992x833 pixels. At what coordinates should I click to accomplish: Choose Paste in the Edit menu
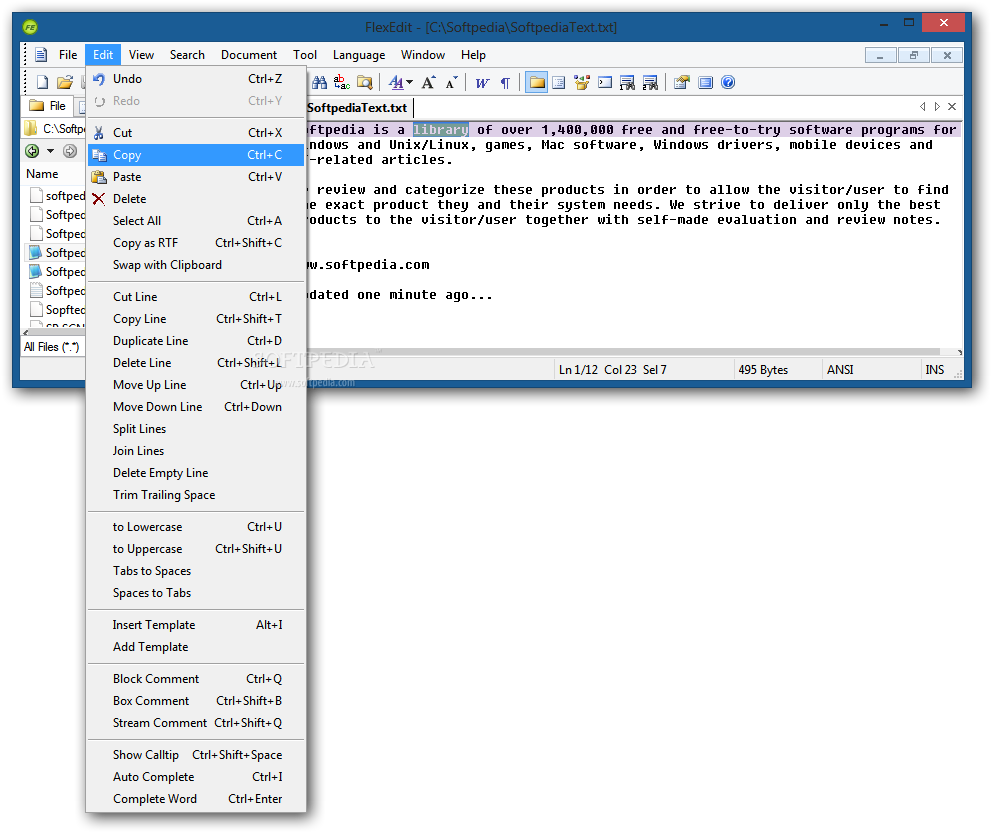(196, 177)
